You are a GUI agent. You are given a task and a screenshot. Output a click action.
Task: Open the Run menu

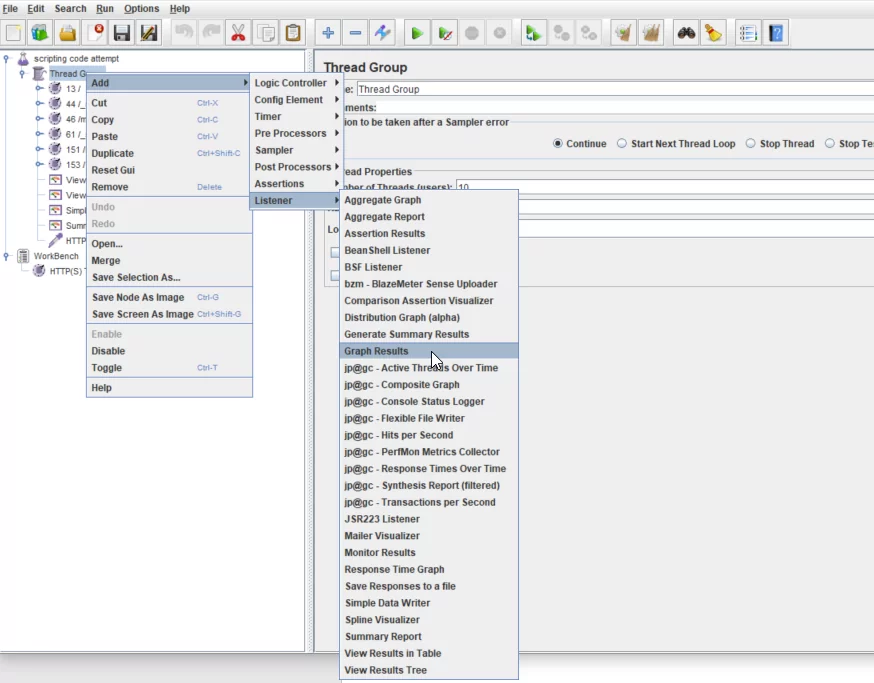click(x=105, y=8)
